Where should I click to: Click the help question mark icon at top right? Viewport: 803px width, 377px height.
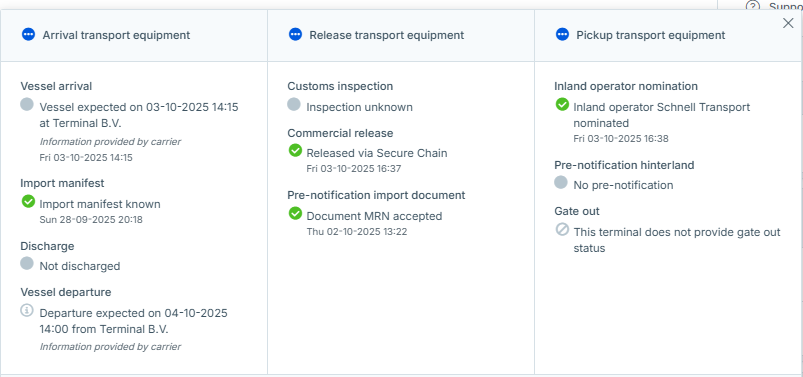[x=753, y=5]
